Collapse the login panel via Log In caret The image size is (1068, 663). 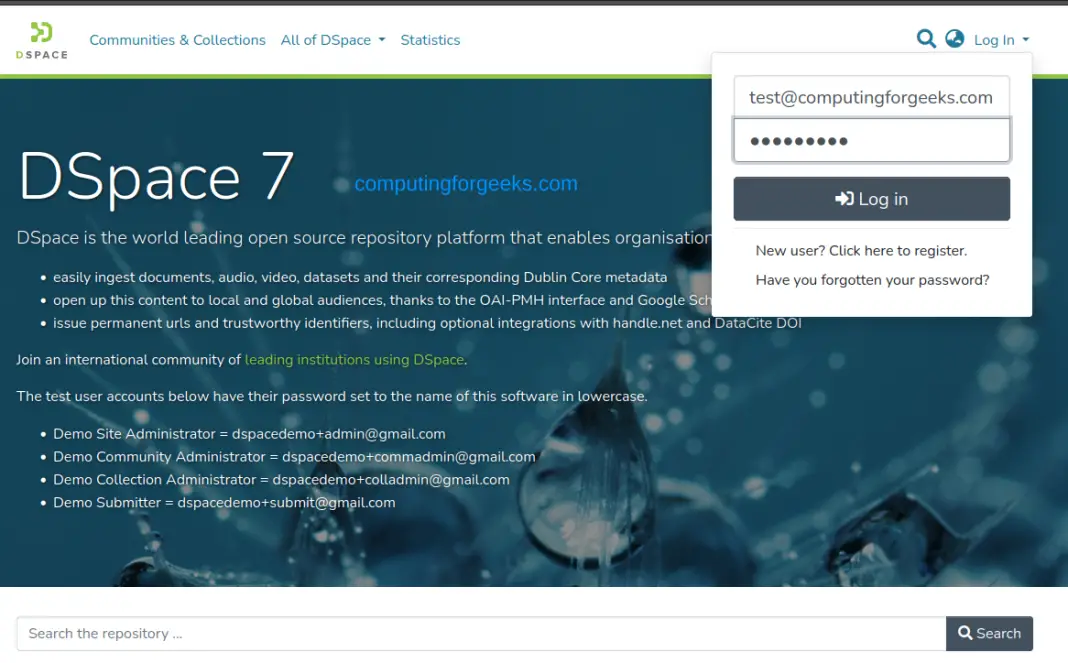pyautogui.click(x=1025, y=40)
